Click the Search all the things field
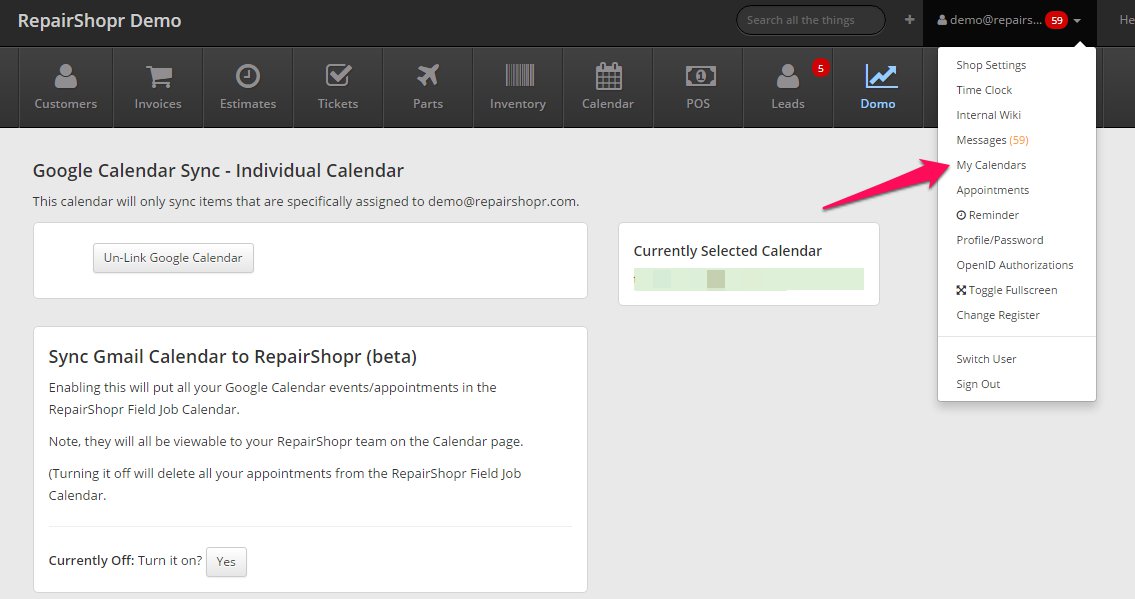The width and height of the screenshot is (1135, 599). pyautogui.click(x=811, y=20)
